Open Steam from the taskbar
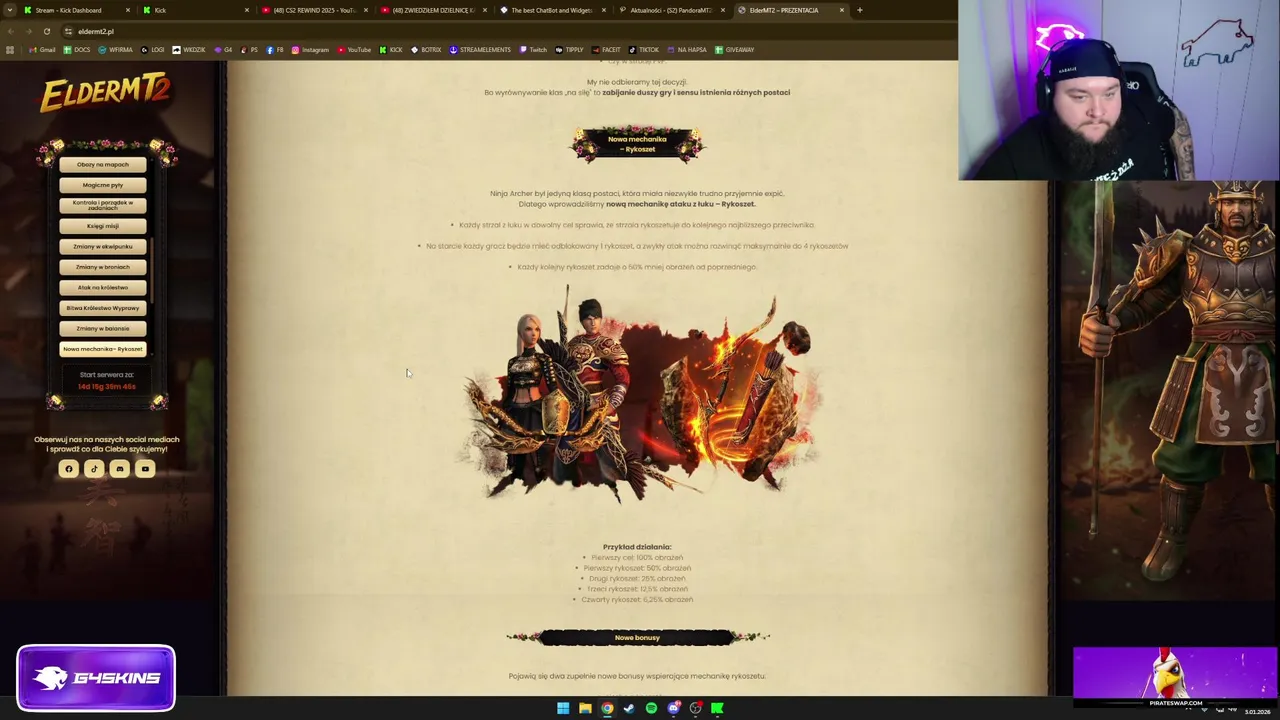The image size is (1280, 720). tap(629, 708)
